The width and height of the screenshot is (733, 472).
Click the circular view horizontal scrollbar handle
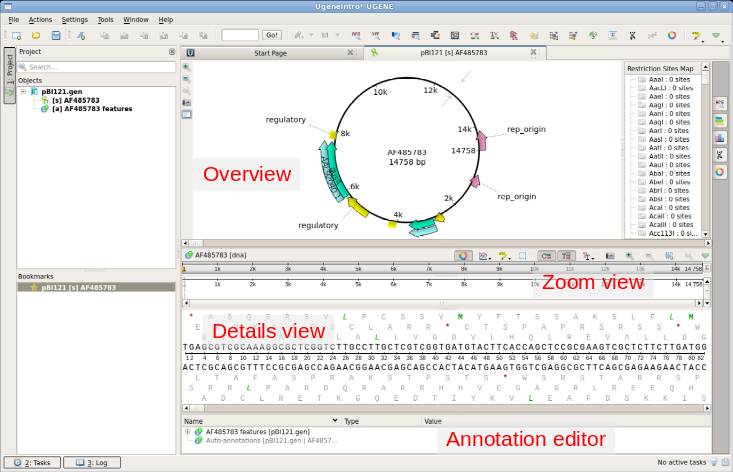point(196,243)
